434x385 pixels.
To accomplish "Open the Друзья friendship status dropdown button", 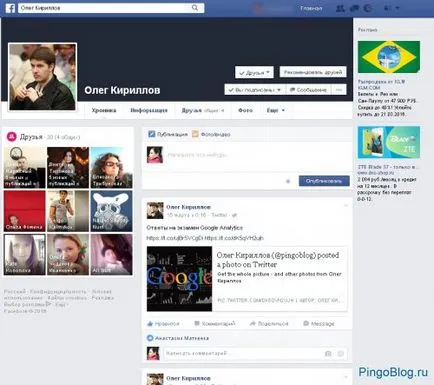I will pos(254,72).
